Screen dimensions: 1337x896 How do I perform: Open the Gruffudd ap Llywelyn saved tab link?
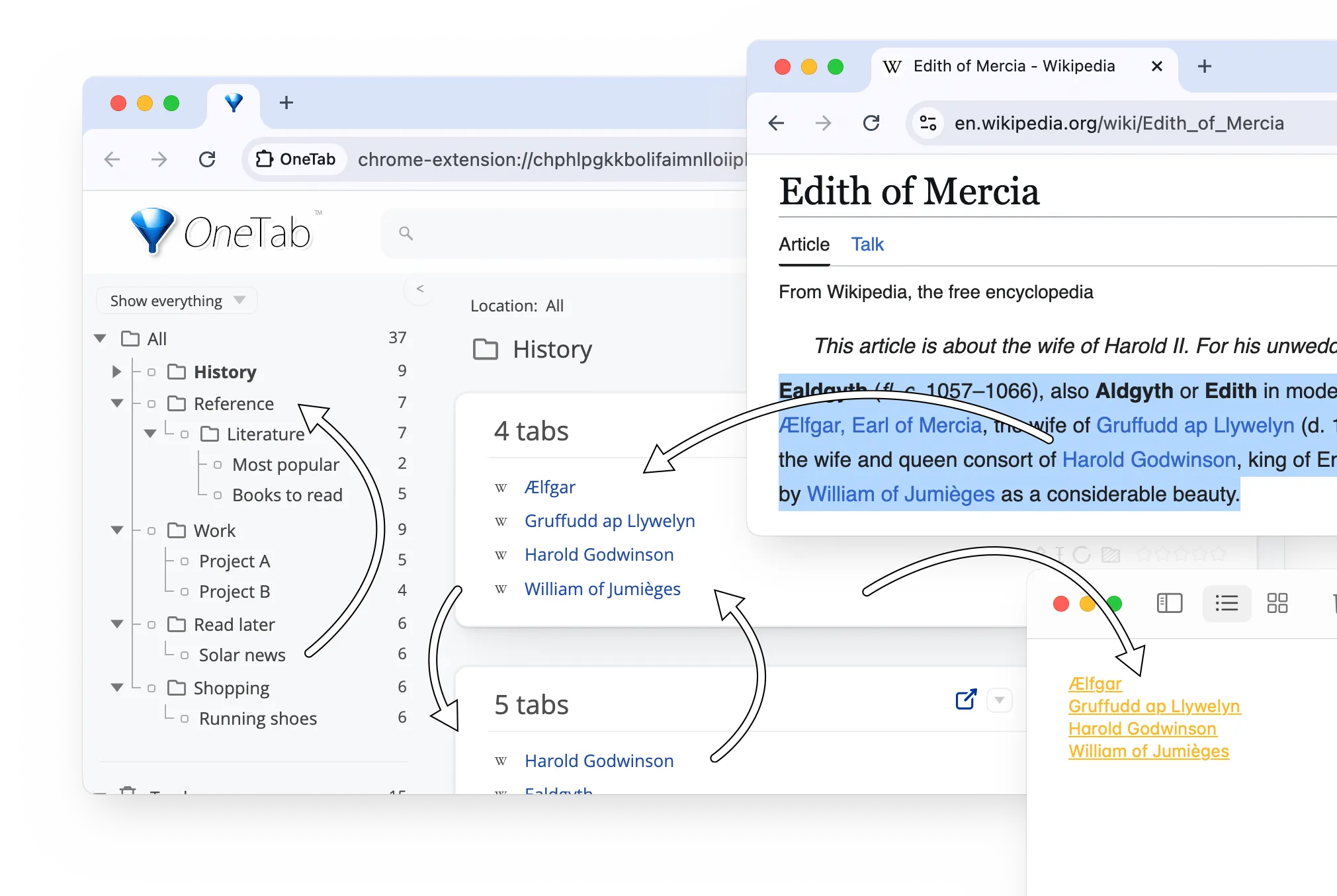[609, 521]
